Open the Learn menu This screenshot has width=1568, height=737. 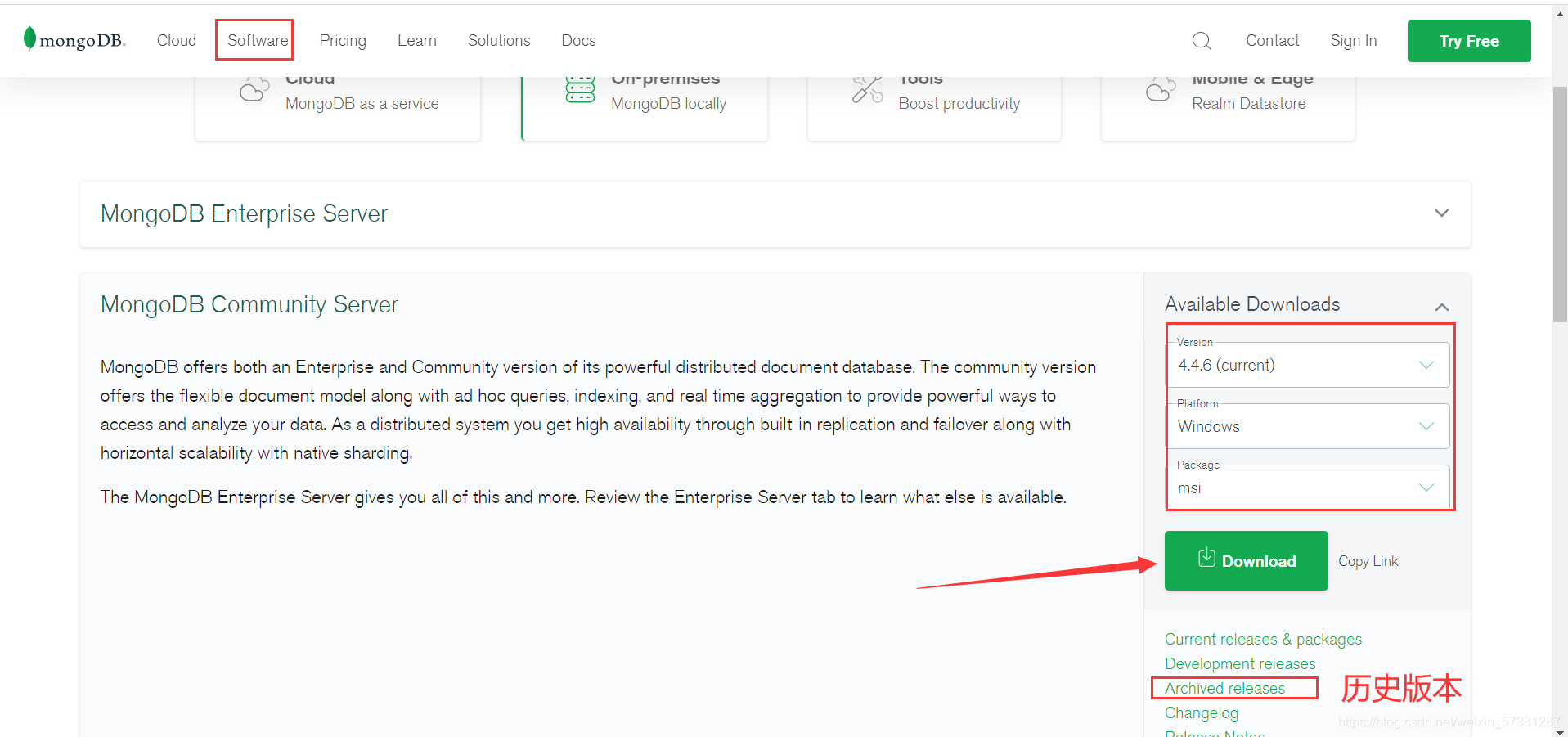pyautogui.click(x=417, y=41)
